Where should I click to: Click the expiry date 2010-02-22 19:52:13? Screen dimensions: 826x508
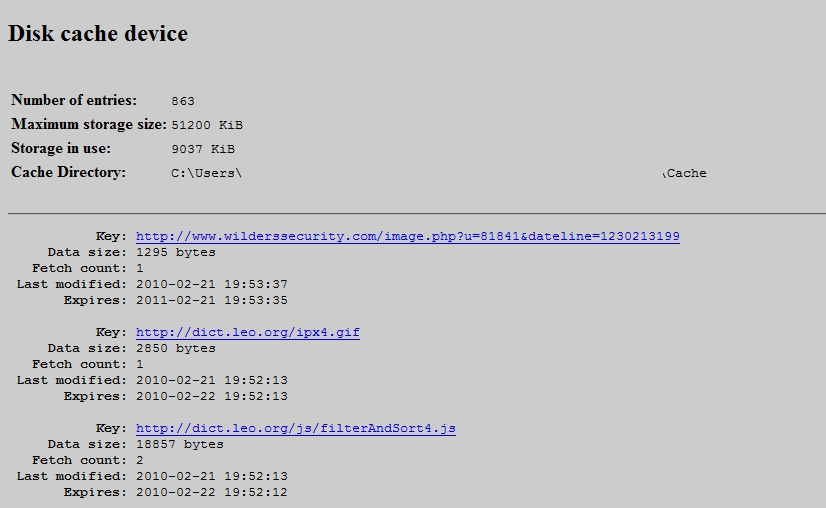(x=211, y=396)
